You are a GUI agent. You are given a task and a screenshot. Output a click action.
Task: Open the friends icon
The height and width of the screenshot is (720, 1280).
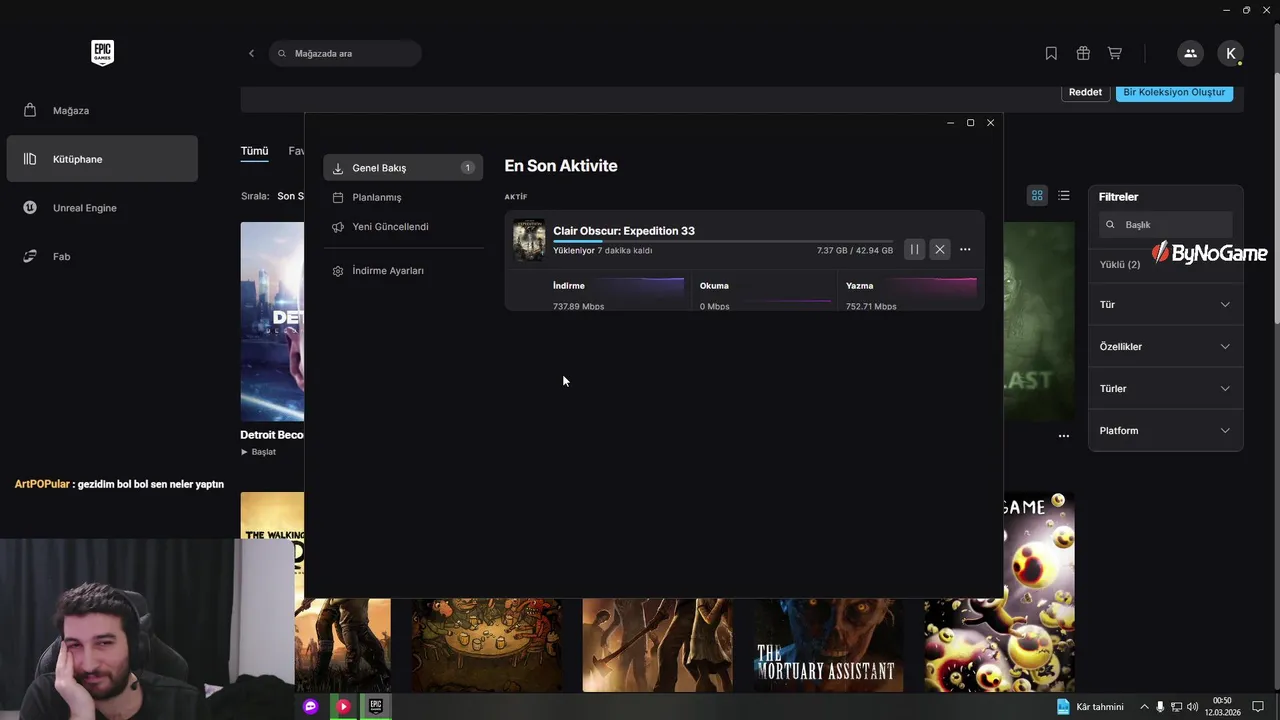tap(1190, 53)
